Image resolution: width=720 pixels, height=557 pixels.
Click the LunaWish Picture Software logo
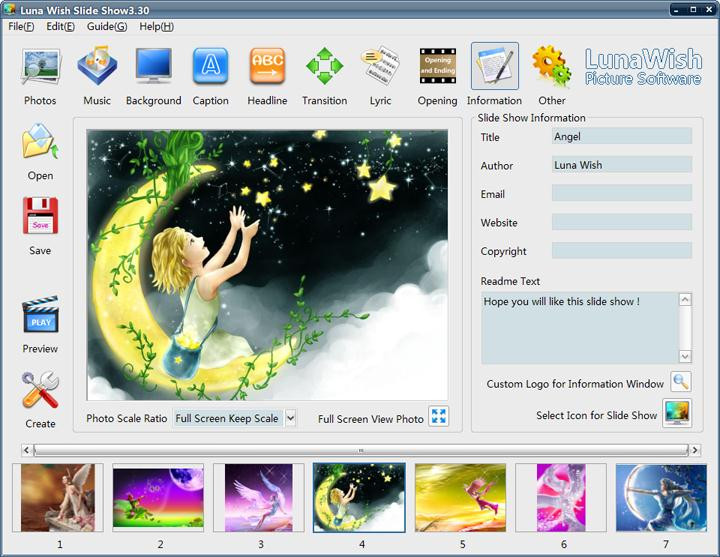(x=643, y=67)
